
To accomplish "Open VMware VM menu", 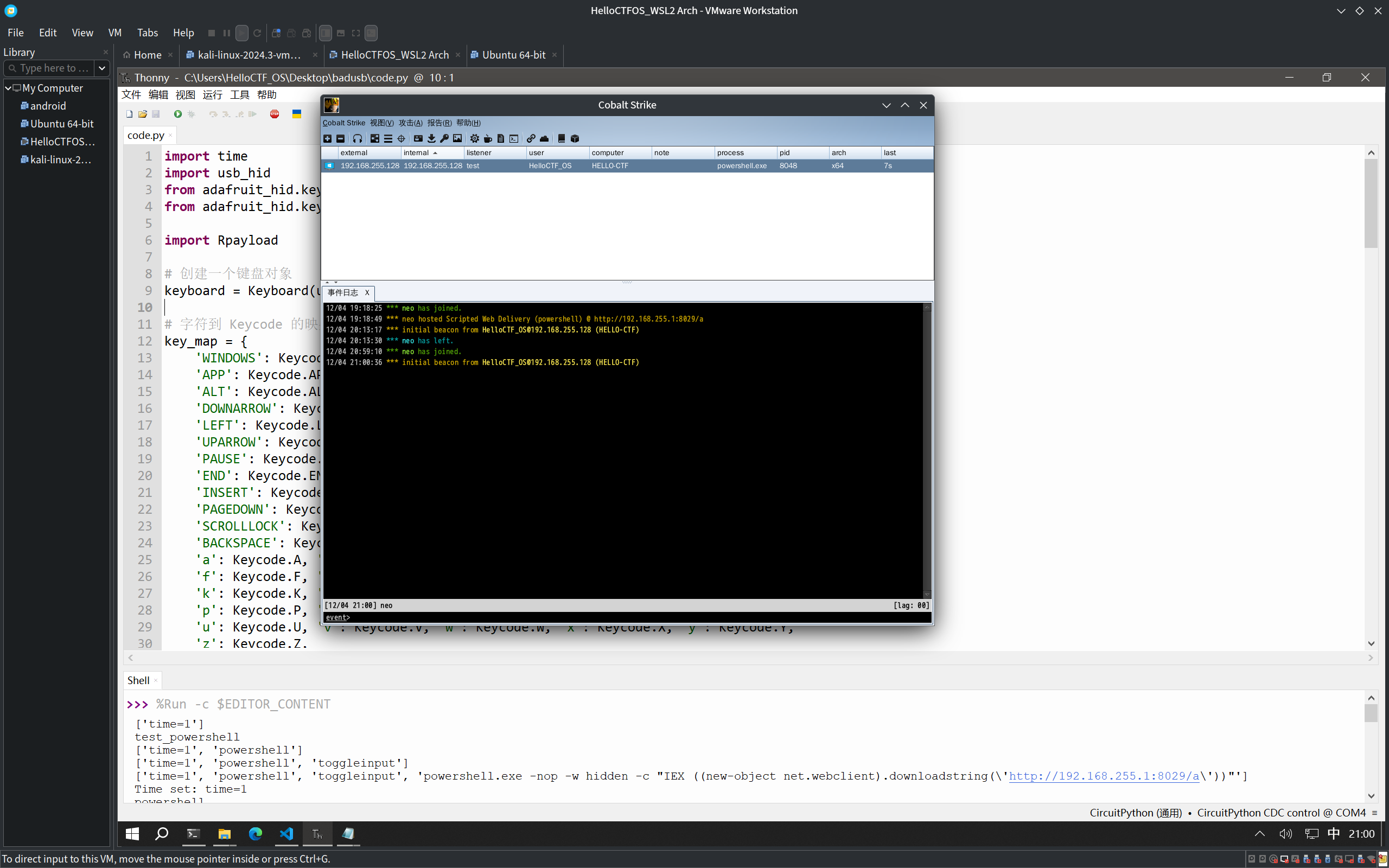I will tap(115, 33).
